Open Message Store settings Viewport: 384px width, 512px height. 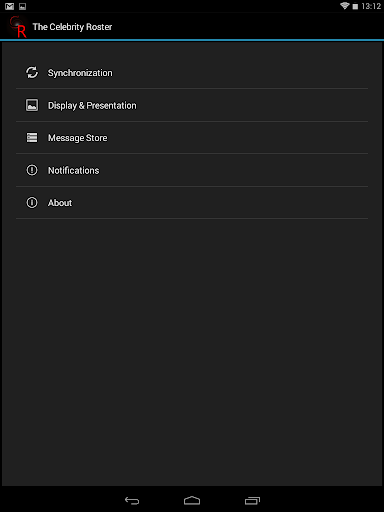[x=192, y=137]
